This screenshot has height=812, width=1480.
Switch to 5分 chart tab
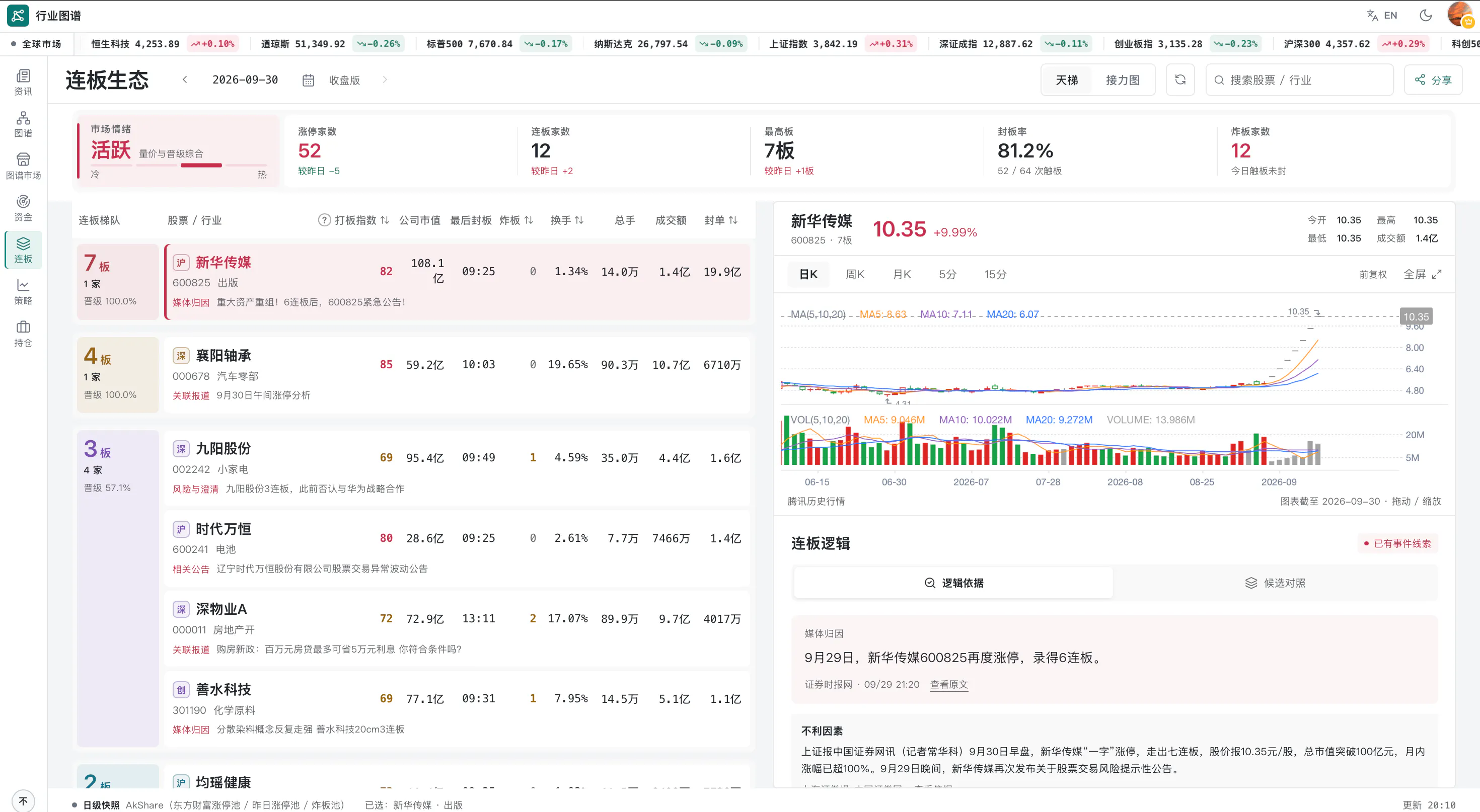coord(947,275)
